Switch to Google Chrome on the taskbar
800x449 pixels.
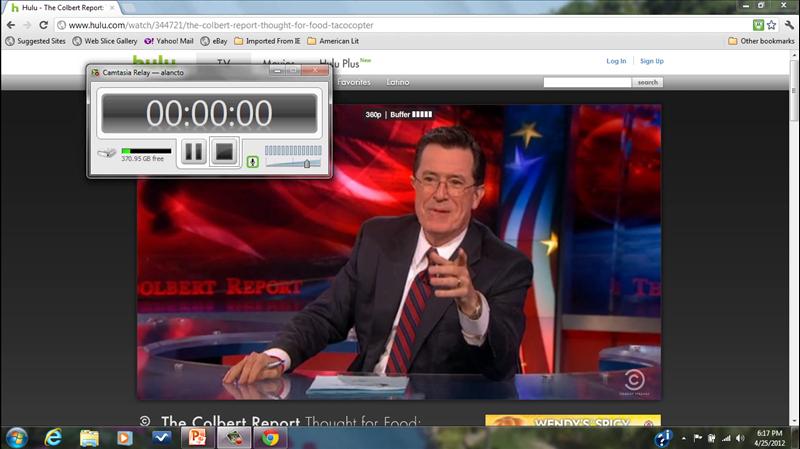click(x=270, y=438)
